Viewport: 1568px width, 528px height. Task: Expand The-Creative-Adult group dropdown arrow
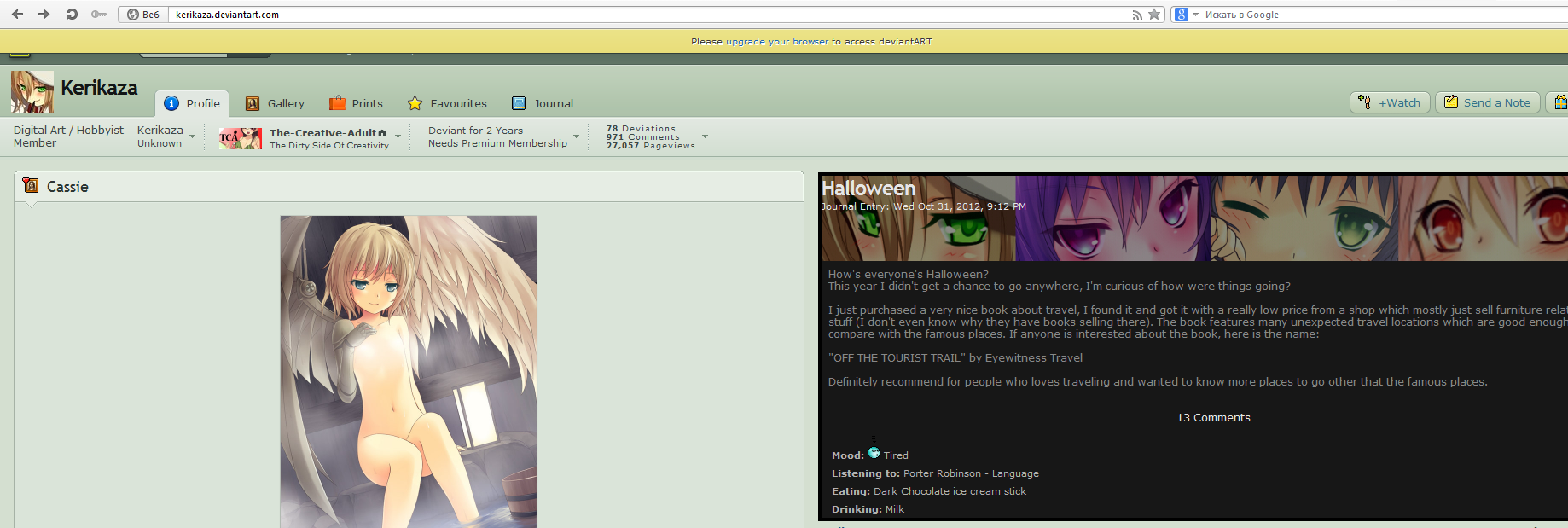(398, 136)
